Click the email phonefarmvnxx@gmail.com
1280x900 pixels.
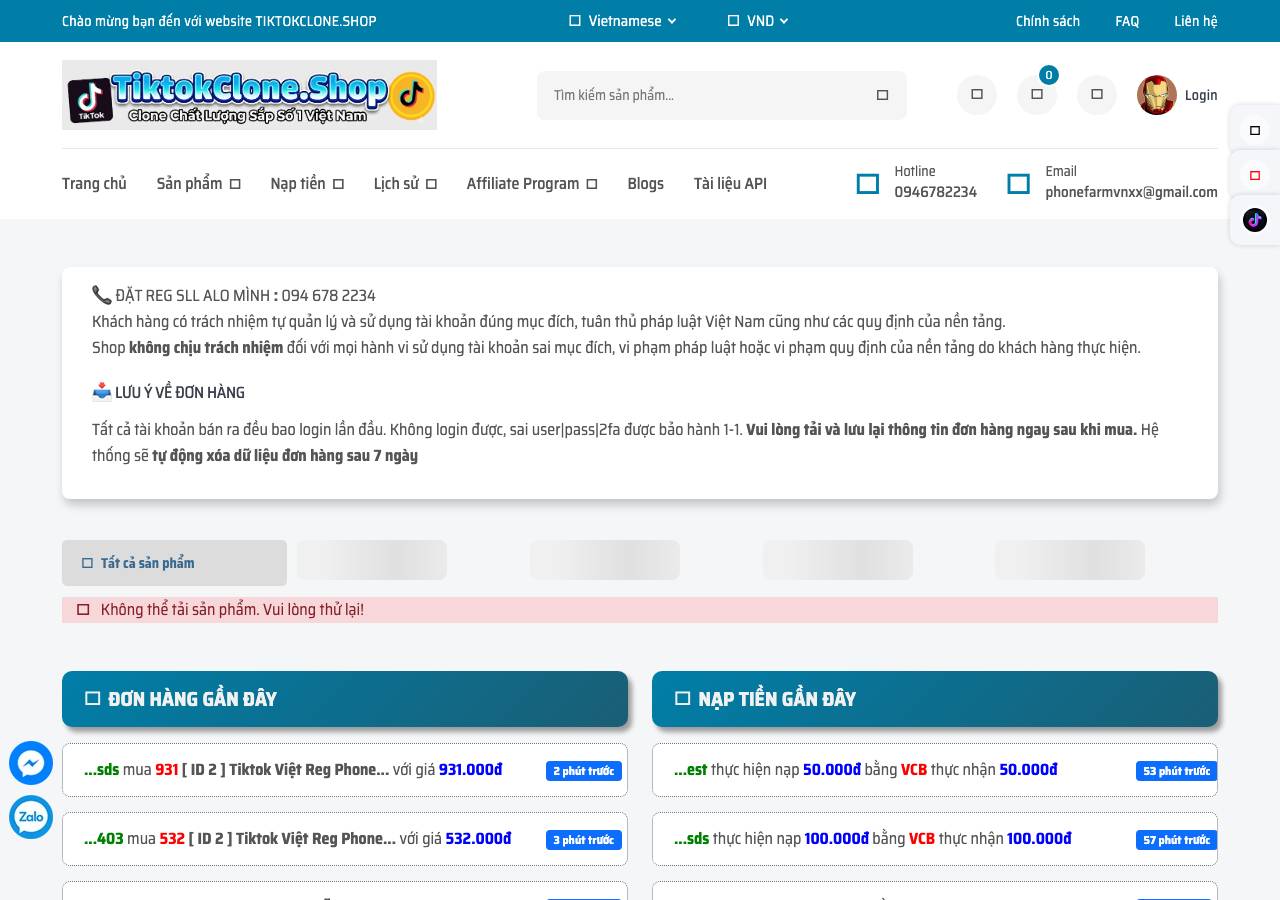1131,192
